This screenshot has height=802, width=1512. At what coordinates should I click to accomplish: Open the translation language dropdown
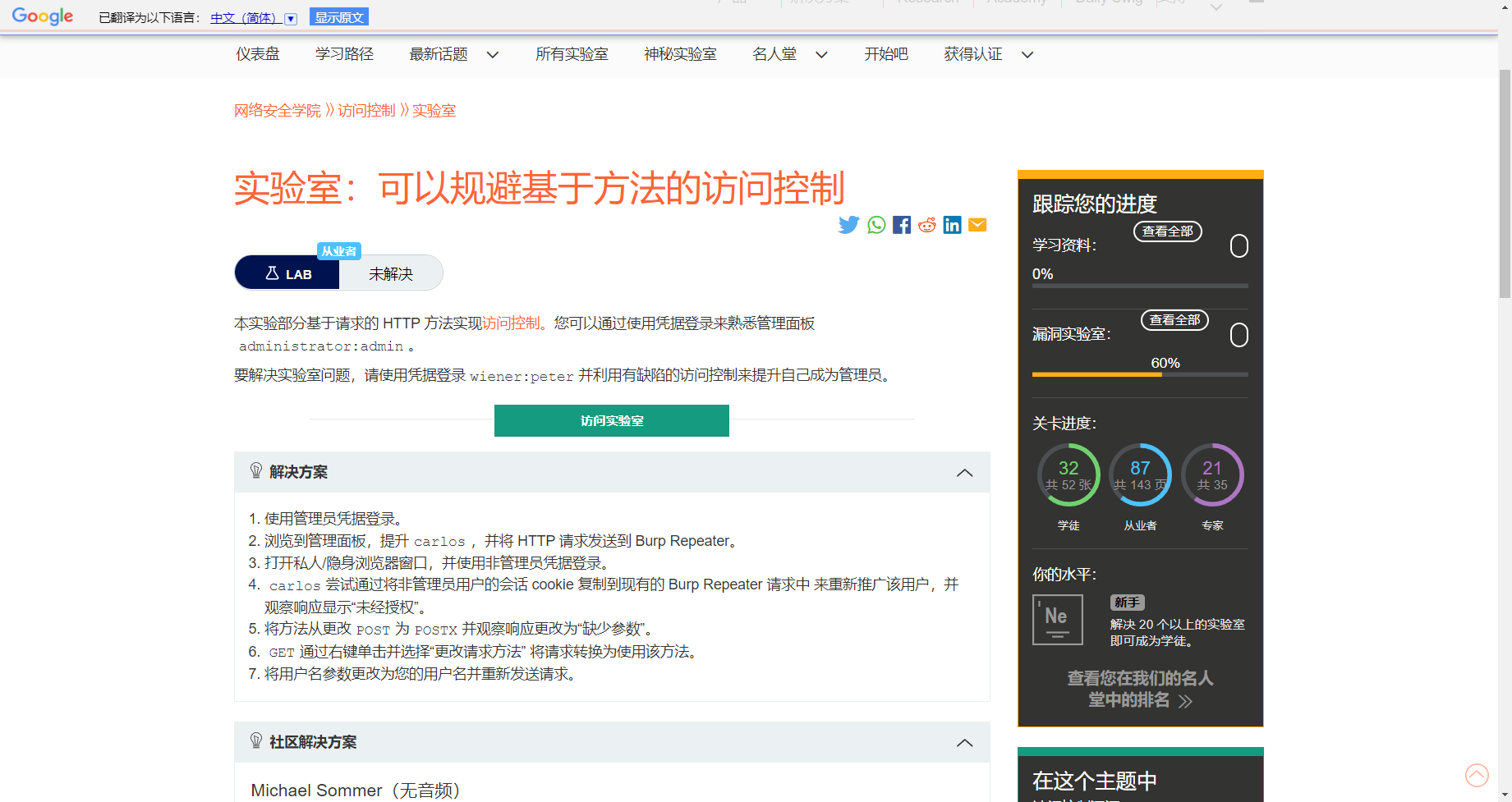pyautogui.click(x=291, y=18)
